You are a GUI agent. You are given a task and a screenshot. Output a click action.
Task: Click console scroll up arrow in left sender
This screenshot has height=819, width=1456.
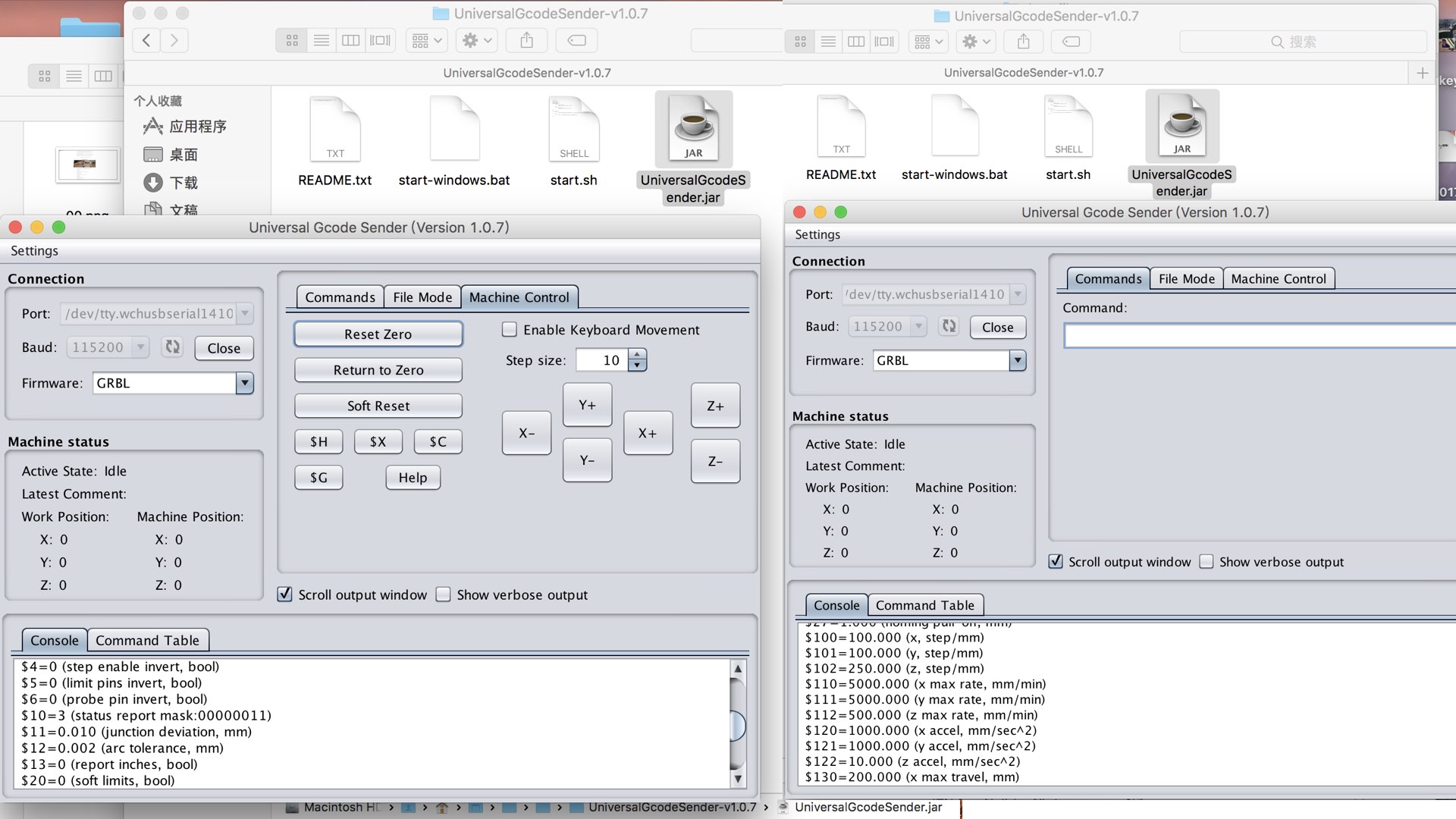click(x=737, y=668)
